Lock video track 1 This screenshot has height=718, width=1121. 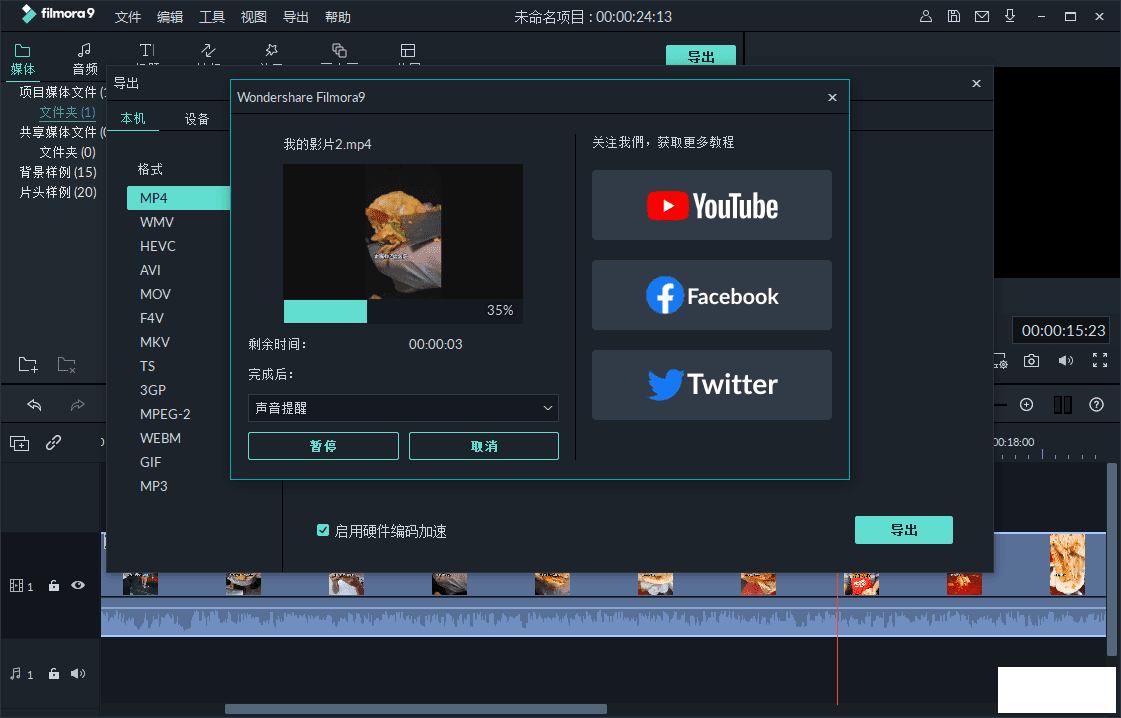coord(54,586)
